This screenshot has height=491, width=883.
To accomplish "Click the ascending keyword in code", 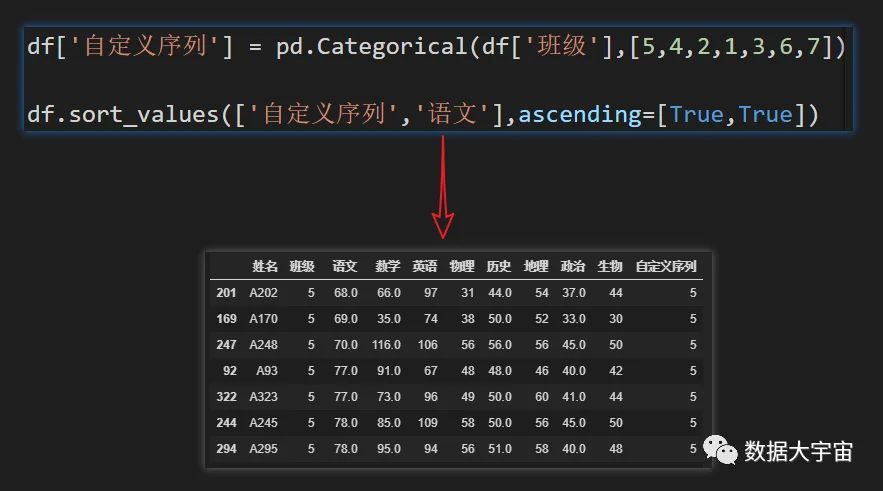I will click(579, 115).
